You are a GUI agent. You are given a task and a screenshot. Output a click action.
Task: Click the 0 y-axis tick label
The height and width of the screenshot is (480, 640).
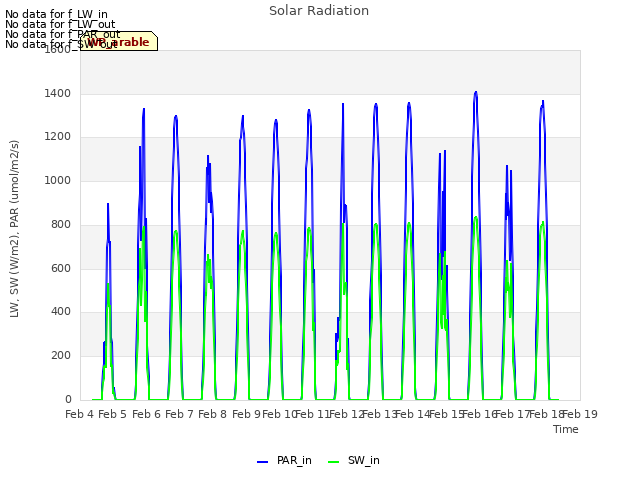coord(68,400)
